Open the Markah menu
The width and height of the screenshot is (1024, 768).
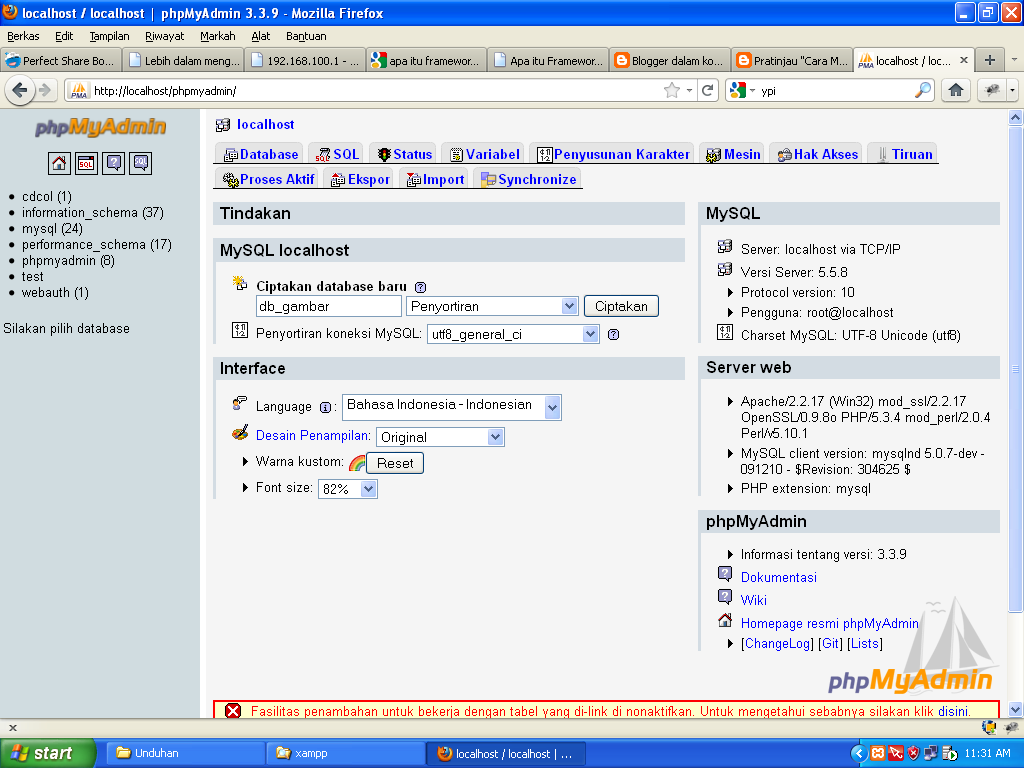click(217, 36)
